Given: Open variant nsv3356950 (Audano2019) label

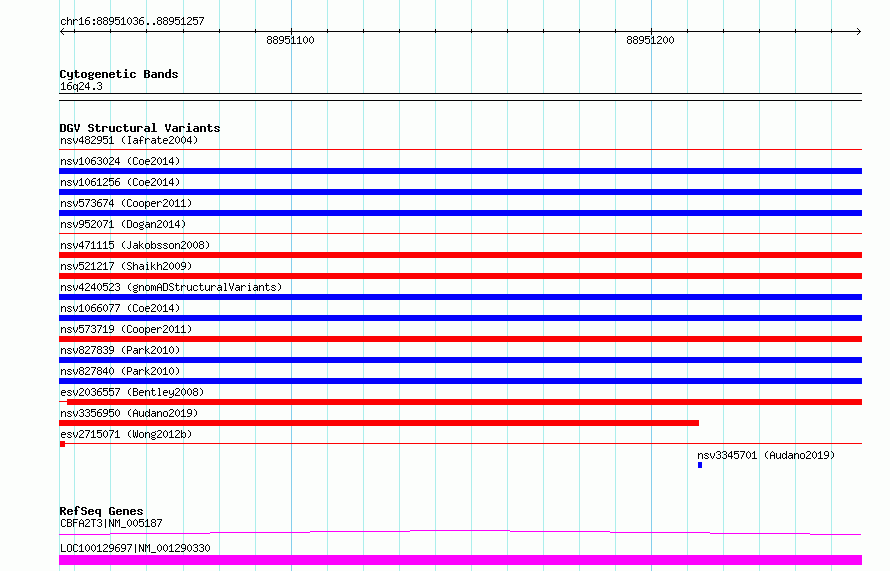Looking at the screenshot, I should coord(129,413).
